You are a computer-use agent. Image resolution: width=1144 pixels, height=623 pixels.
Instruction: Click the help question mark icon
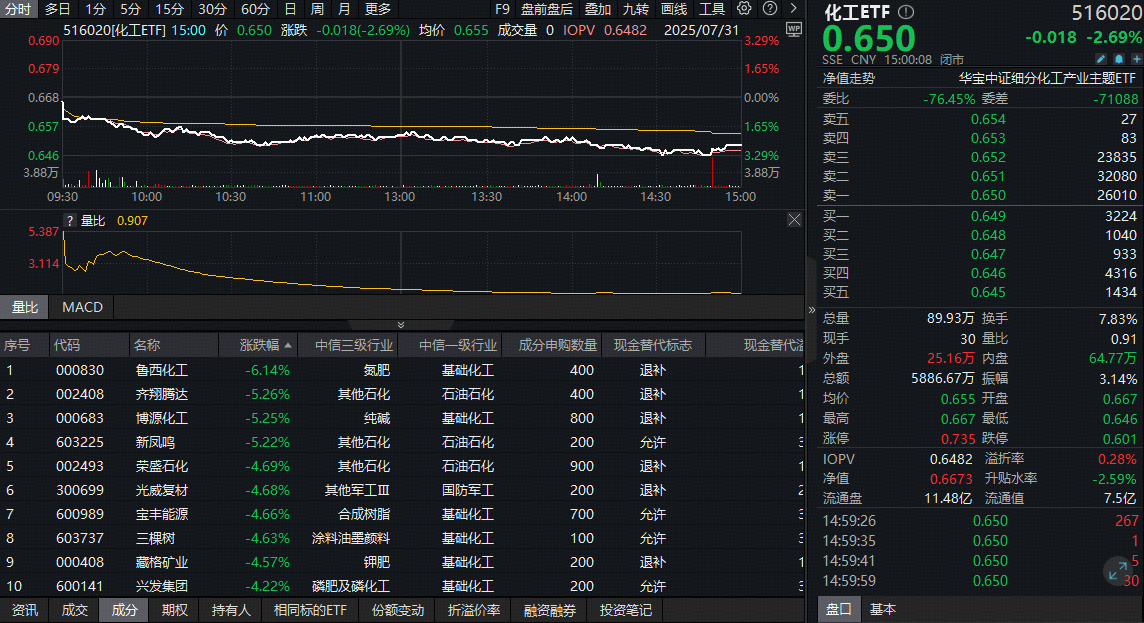click(x=770, y=9)
